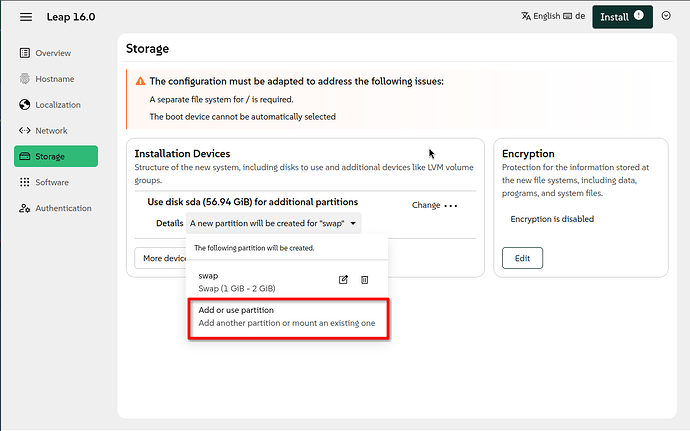Open the hamburger navigation menu
The image size is (690, 431).
click(26, 17)
